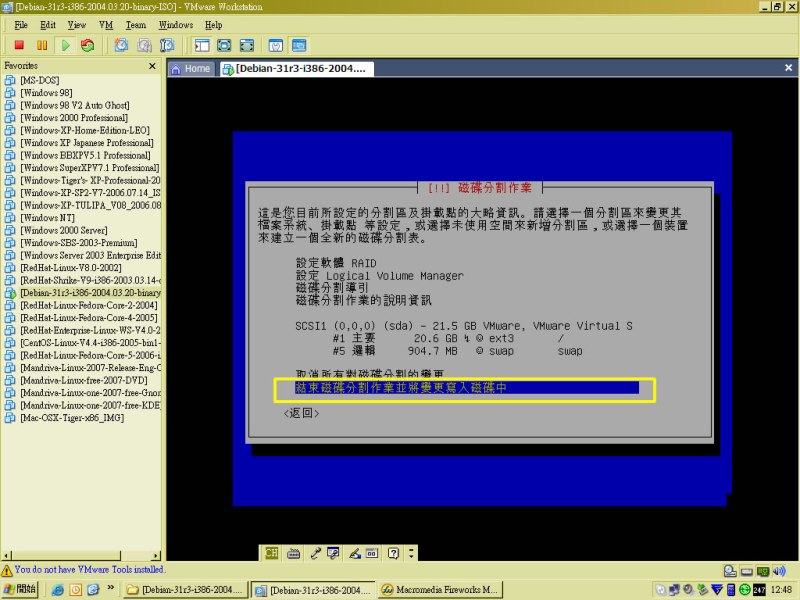
Task: Select the highlighted 結束磁碟分割作業 option
Action: pyautogui.click(x=467, y=388)
